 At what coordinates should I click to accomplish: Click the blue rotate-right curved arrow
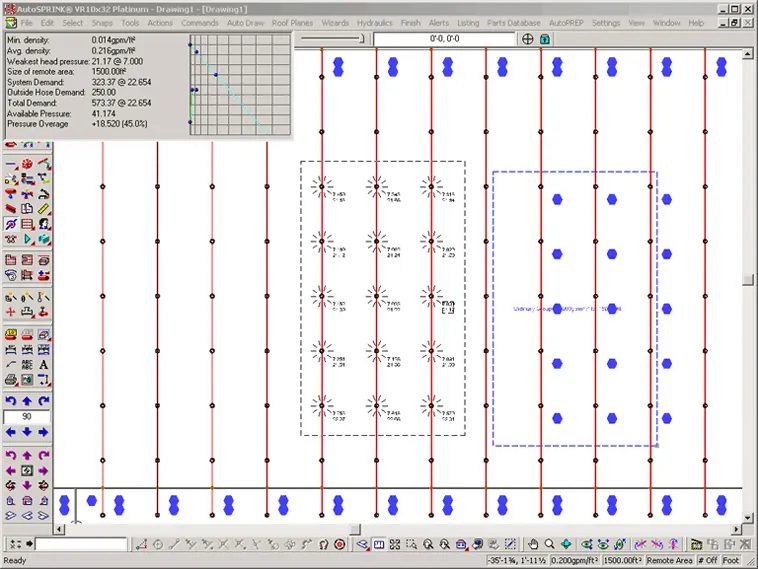click(x=44, y=401)
